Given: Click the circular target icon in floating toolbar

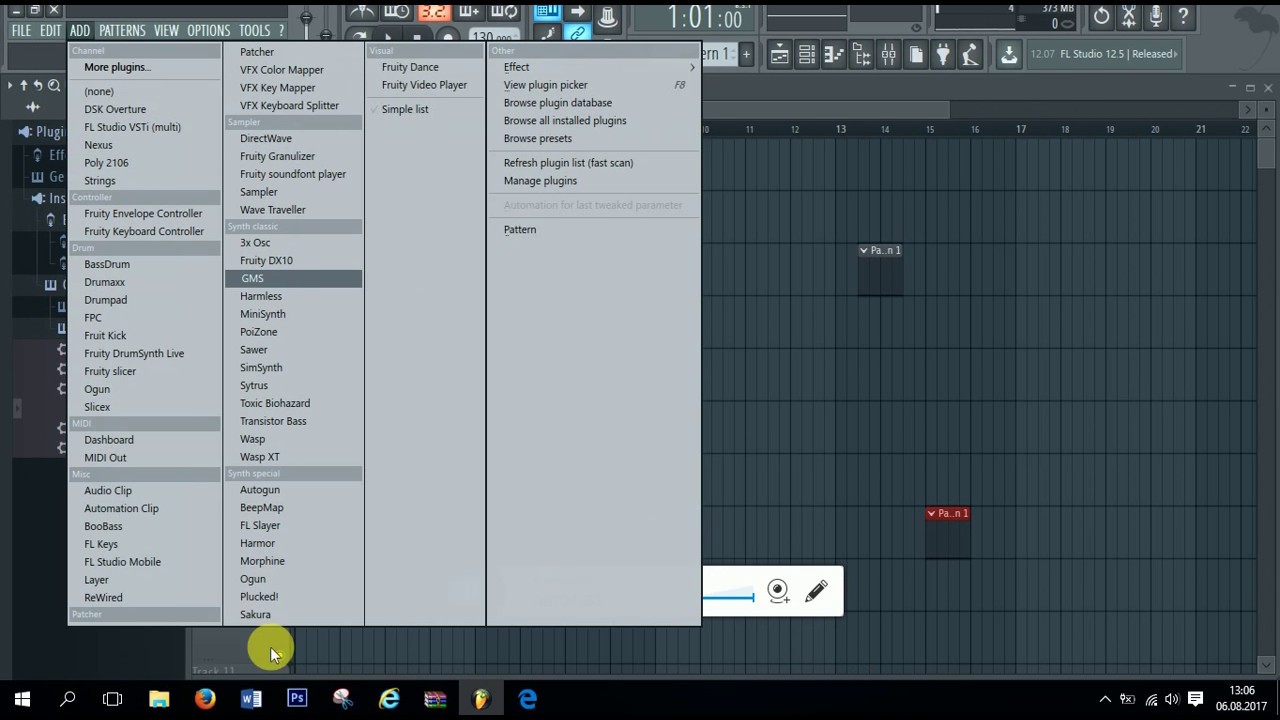Looking at the screenshot, I should click(778, 591).
